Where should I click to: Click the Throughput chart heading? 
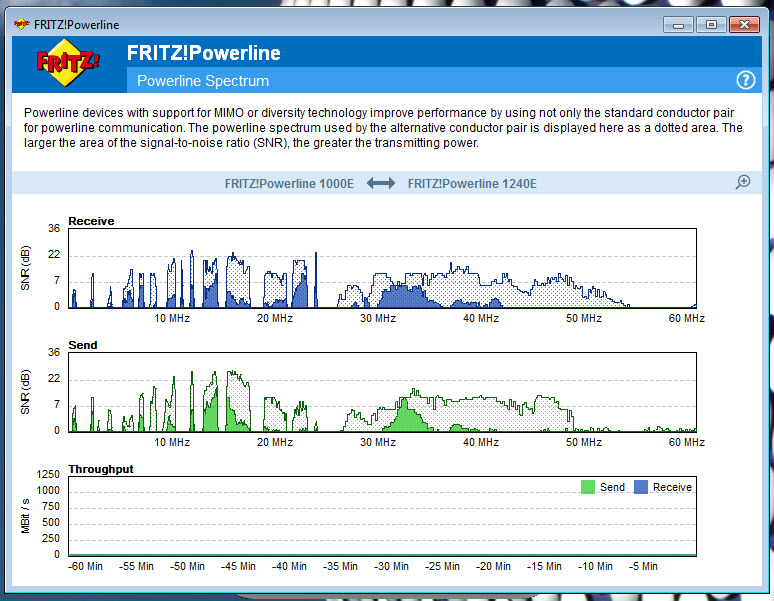101,469
